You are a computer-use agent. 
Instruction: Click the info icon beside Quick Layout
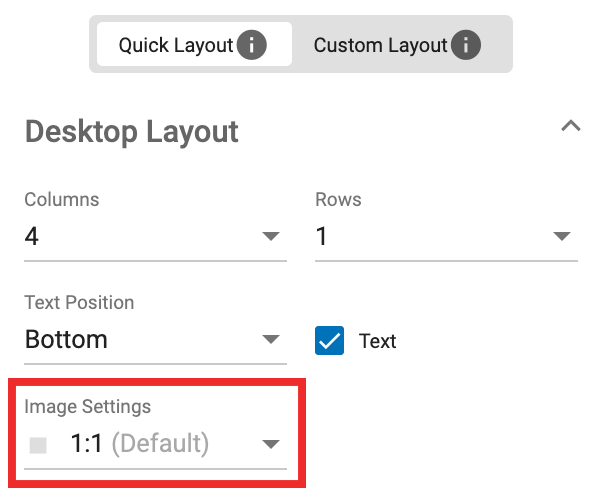(252, 45)
